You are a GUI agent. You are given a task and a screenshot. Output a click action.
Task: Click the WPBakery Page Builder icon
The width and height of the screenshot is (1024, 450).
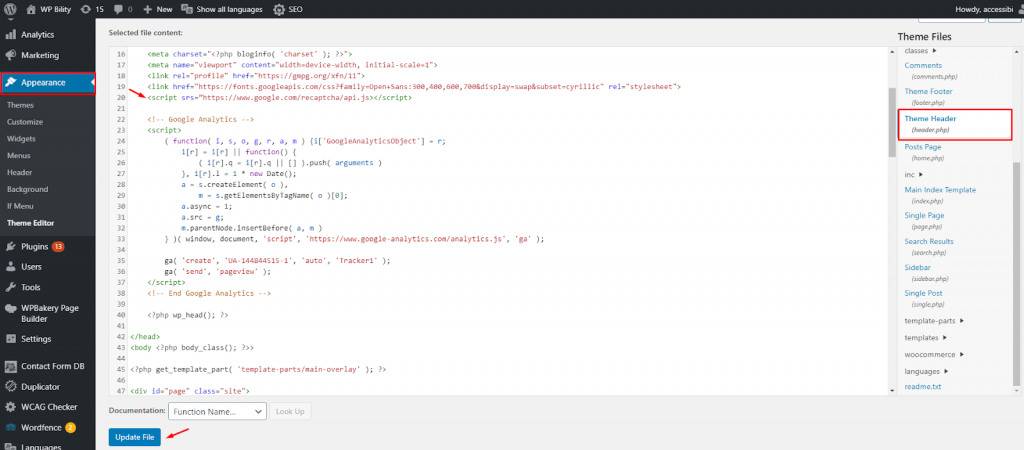click(10, 308)
